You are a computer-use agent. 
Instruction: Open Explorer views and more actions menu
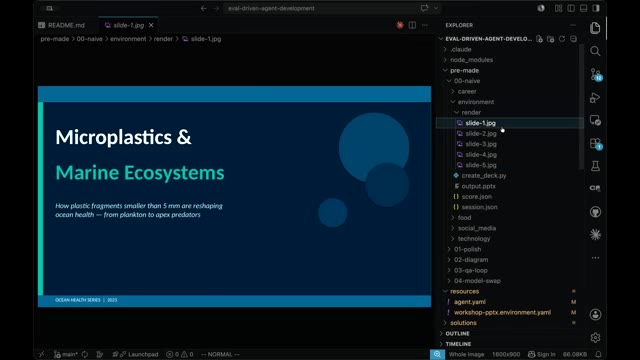(x=573, y=25)
